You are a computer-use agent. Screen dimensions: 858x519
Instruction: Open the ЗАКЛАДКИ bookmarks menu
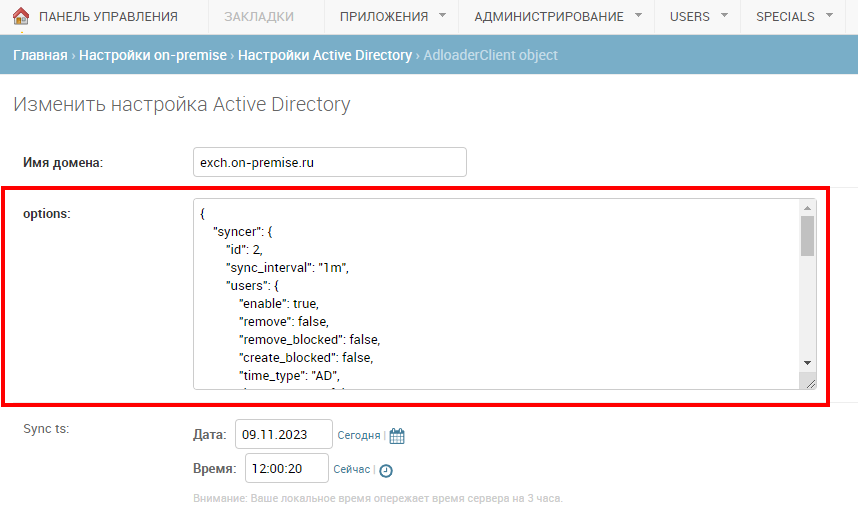click(259, 17)
